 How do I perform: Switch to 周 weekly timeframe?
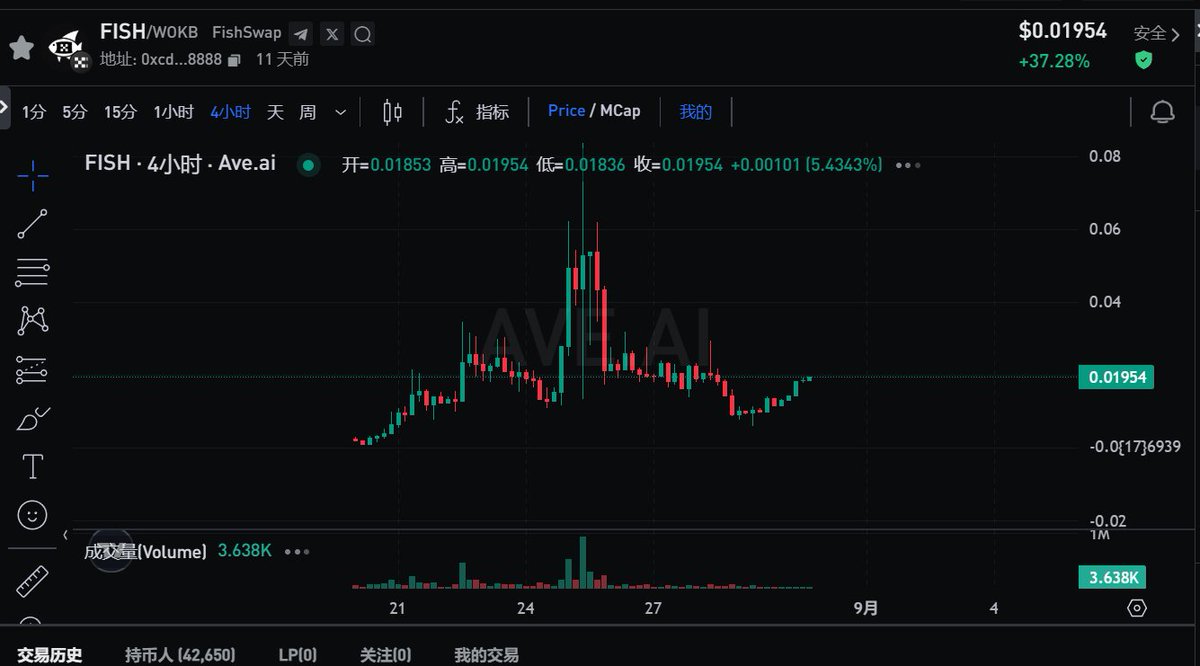coord(307,112)
